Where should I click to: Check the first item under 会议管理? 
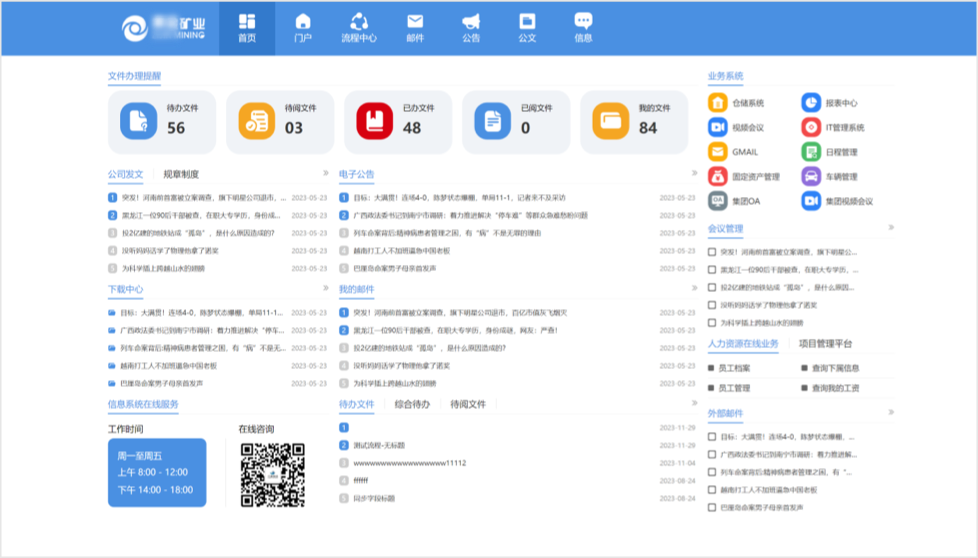pos(712,252)
